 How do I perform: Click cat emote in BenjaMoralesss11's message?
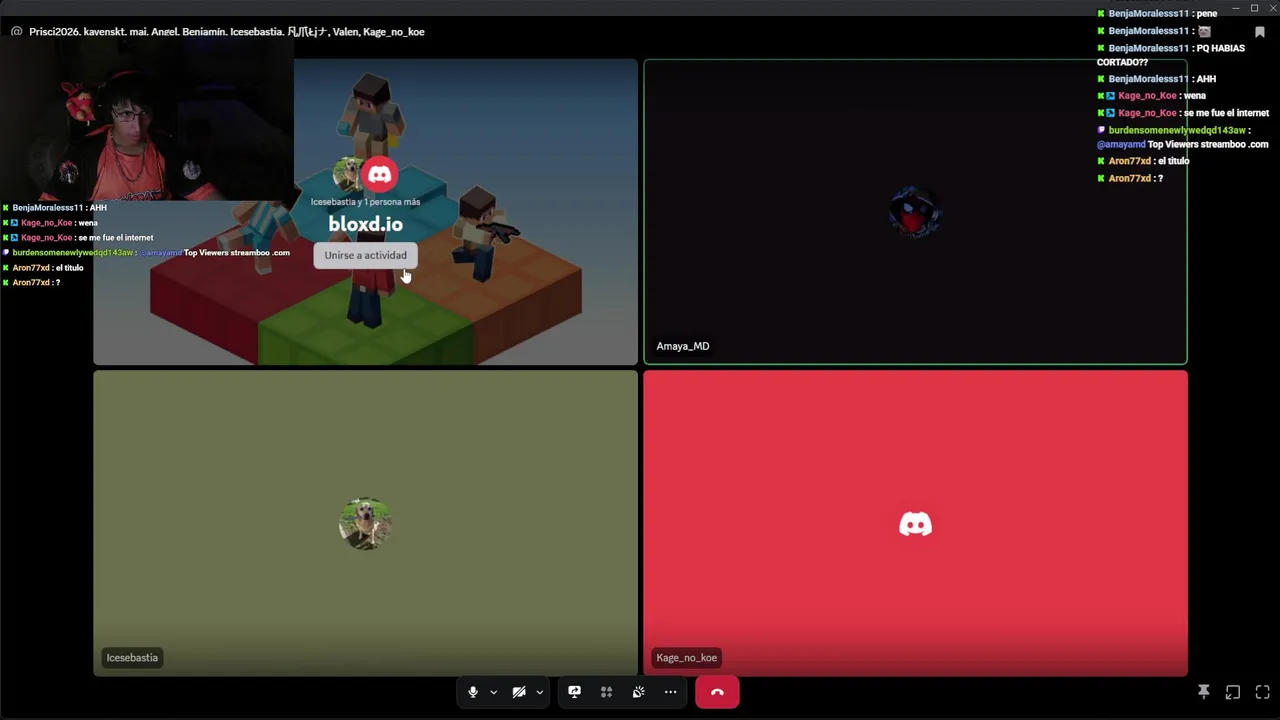click(x=1204, y=31)
